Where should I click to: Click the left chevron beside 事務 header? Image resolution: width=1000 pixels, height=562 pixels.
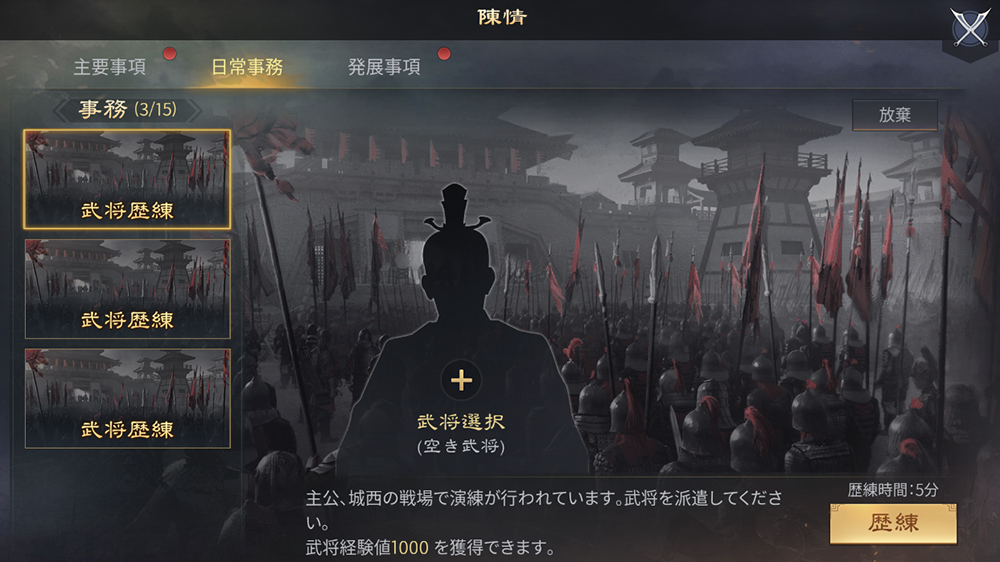click(61, 110)
